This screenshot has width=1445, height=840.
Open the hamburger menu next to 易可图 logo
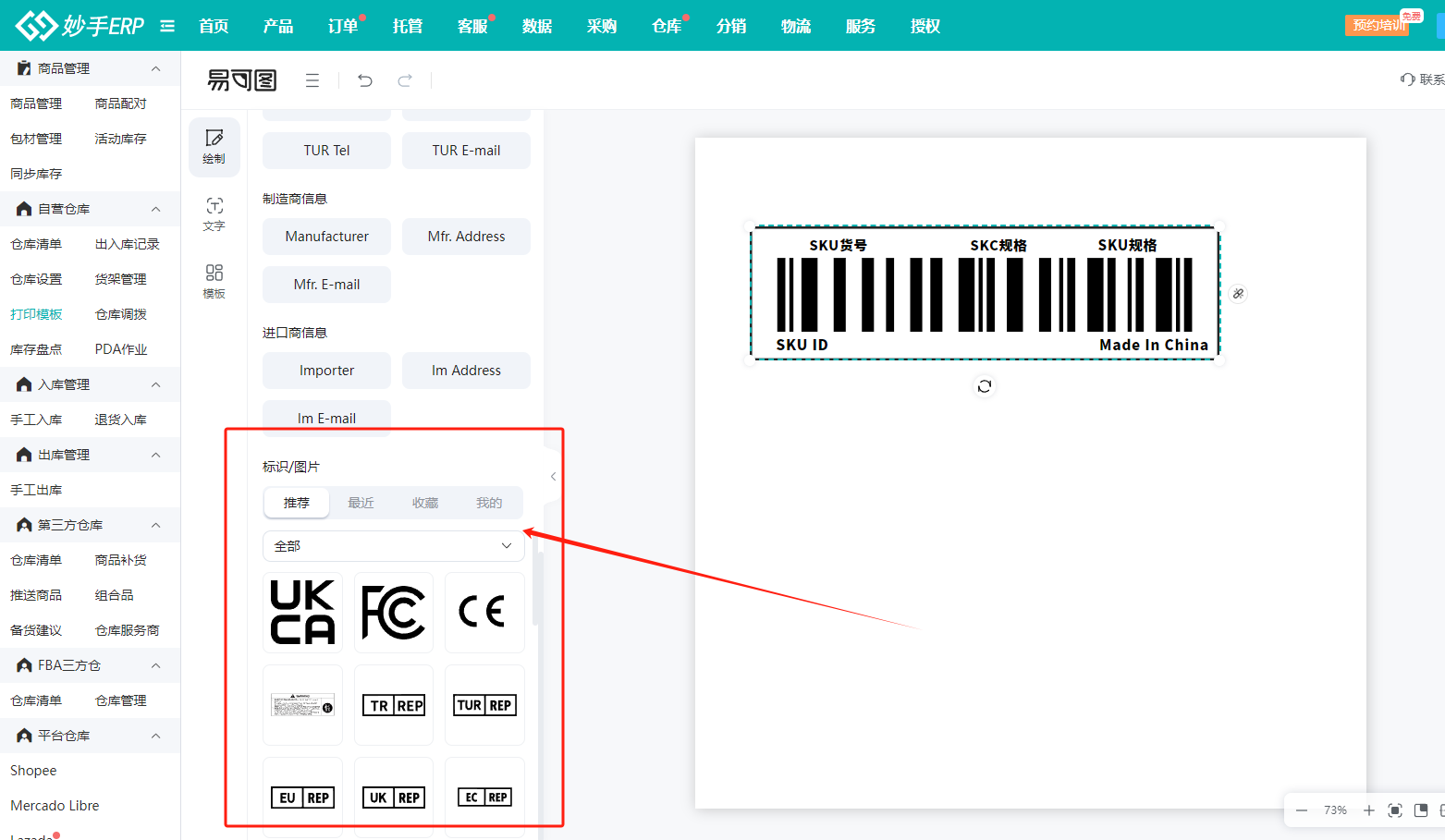click(312, 80)
